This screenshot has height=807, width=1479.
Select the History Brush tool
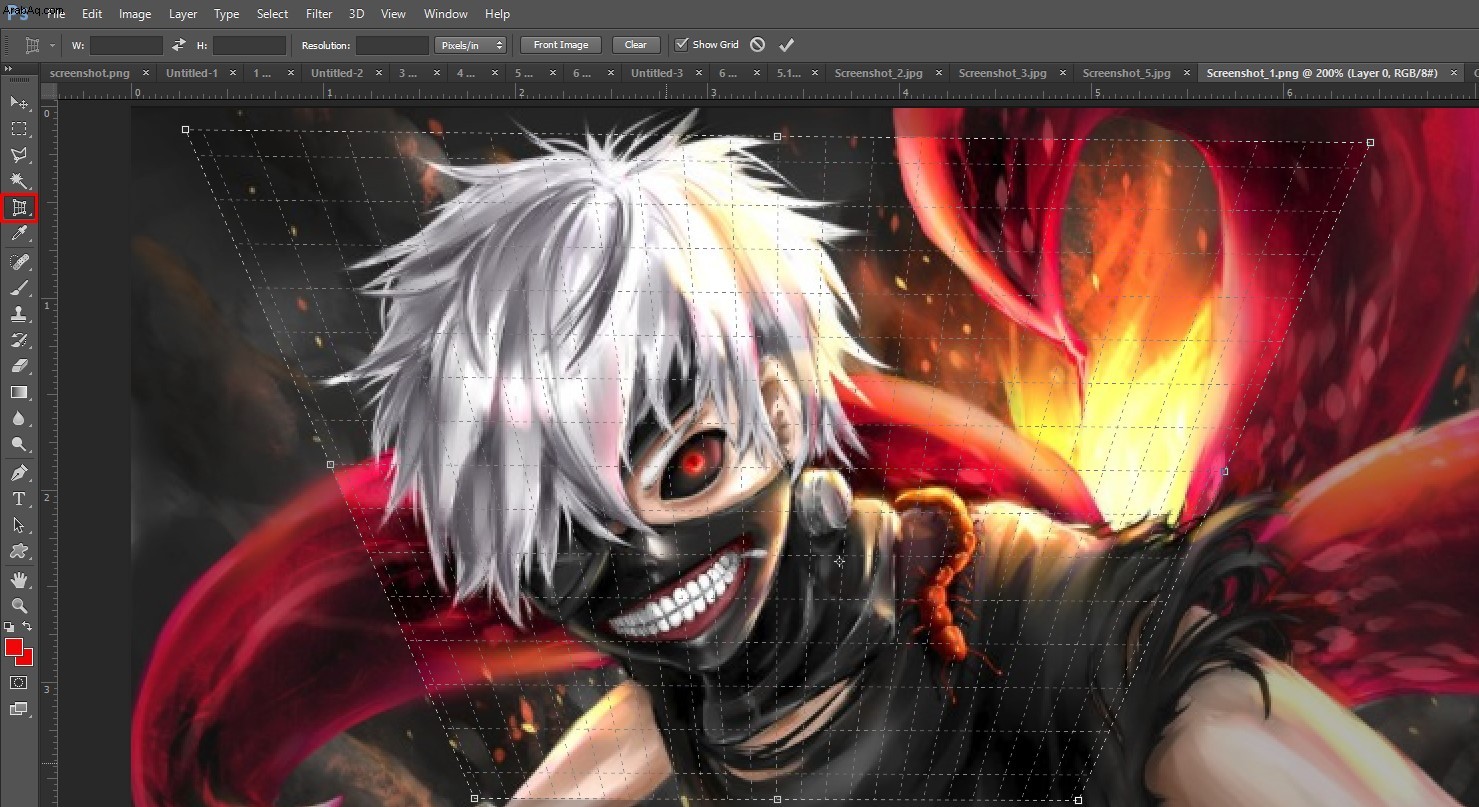(x=19, y=340)
